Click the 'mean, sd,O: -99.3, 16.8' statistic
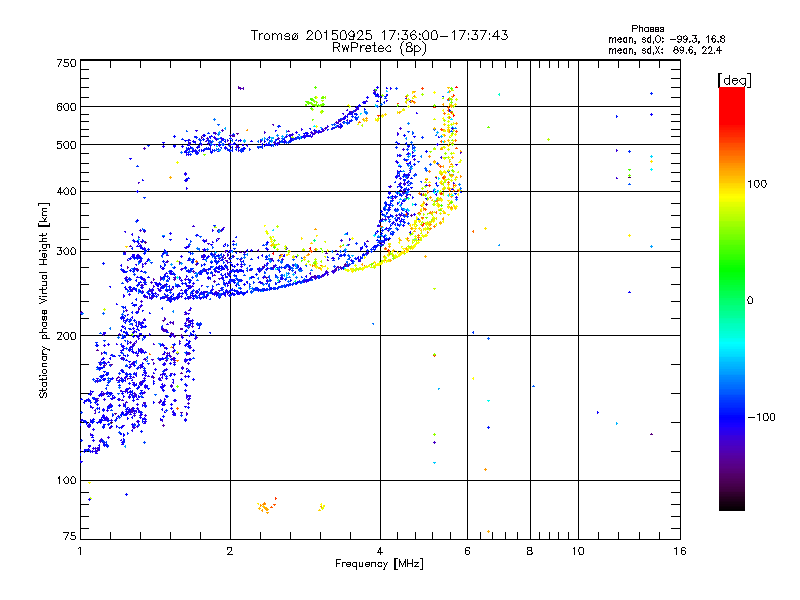The image size is (800, 600). [x=667, y=39]
